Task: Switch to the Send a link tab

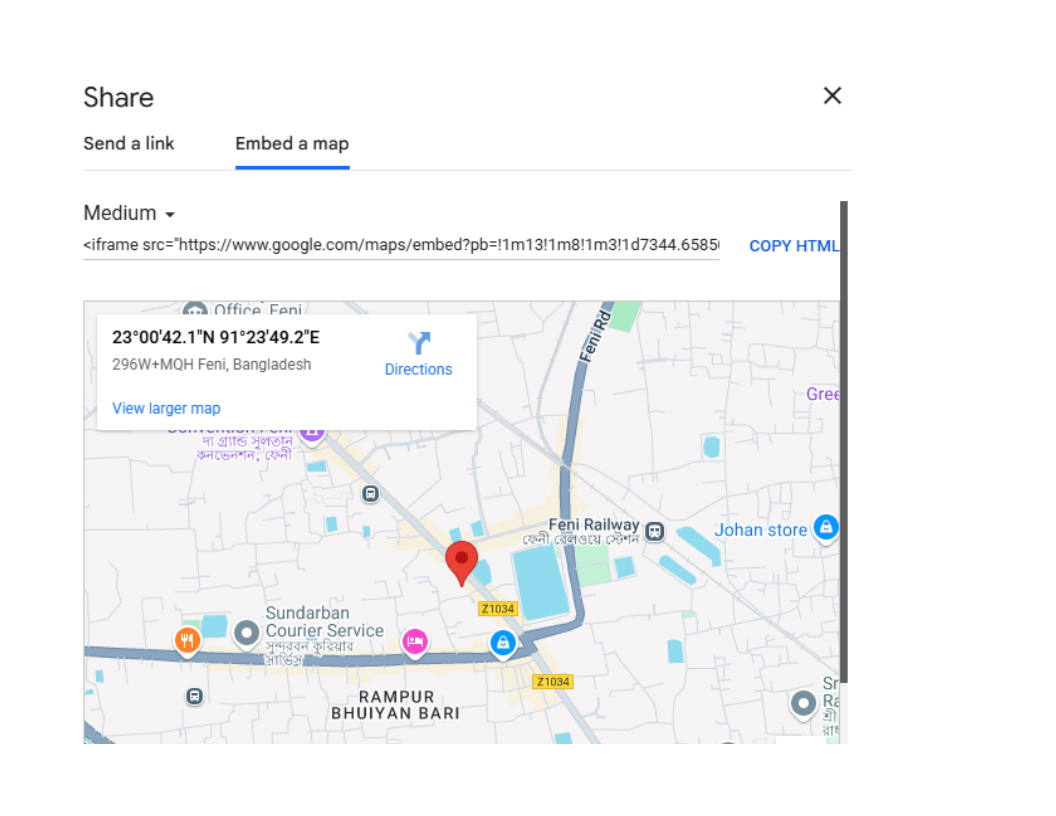Action: coord(129,143)
